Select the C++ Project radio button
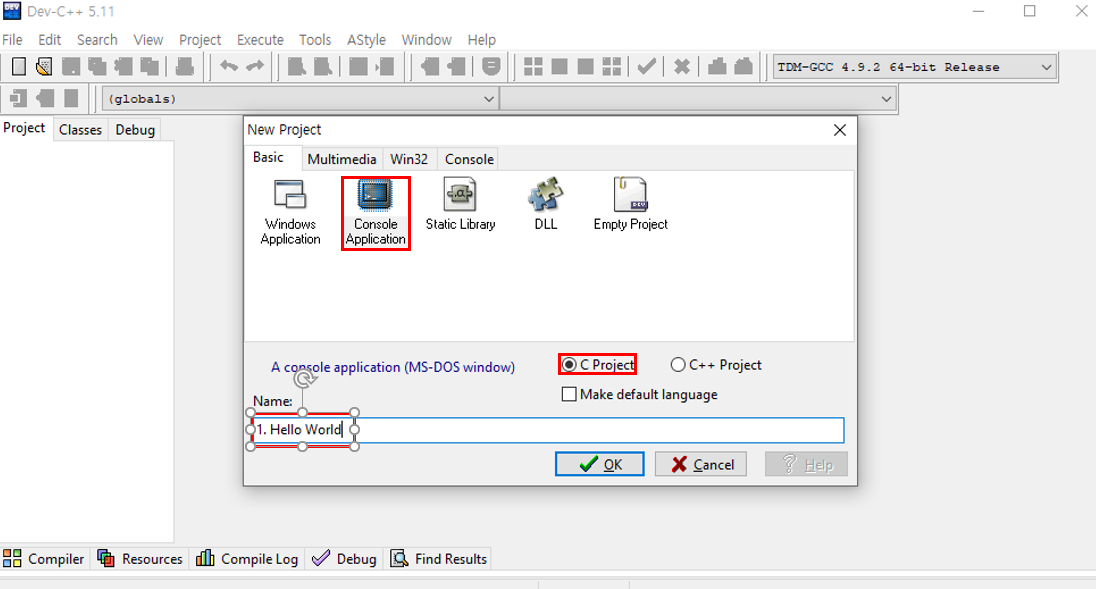 tap(716, 365)
